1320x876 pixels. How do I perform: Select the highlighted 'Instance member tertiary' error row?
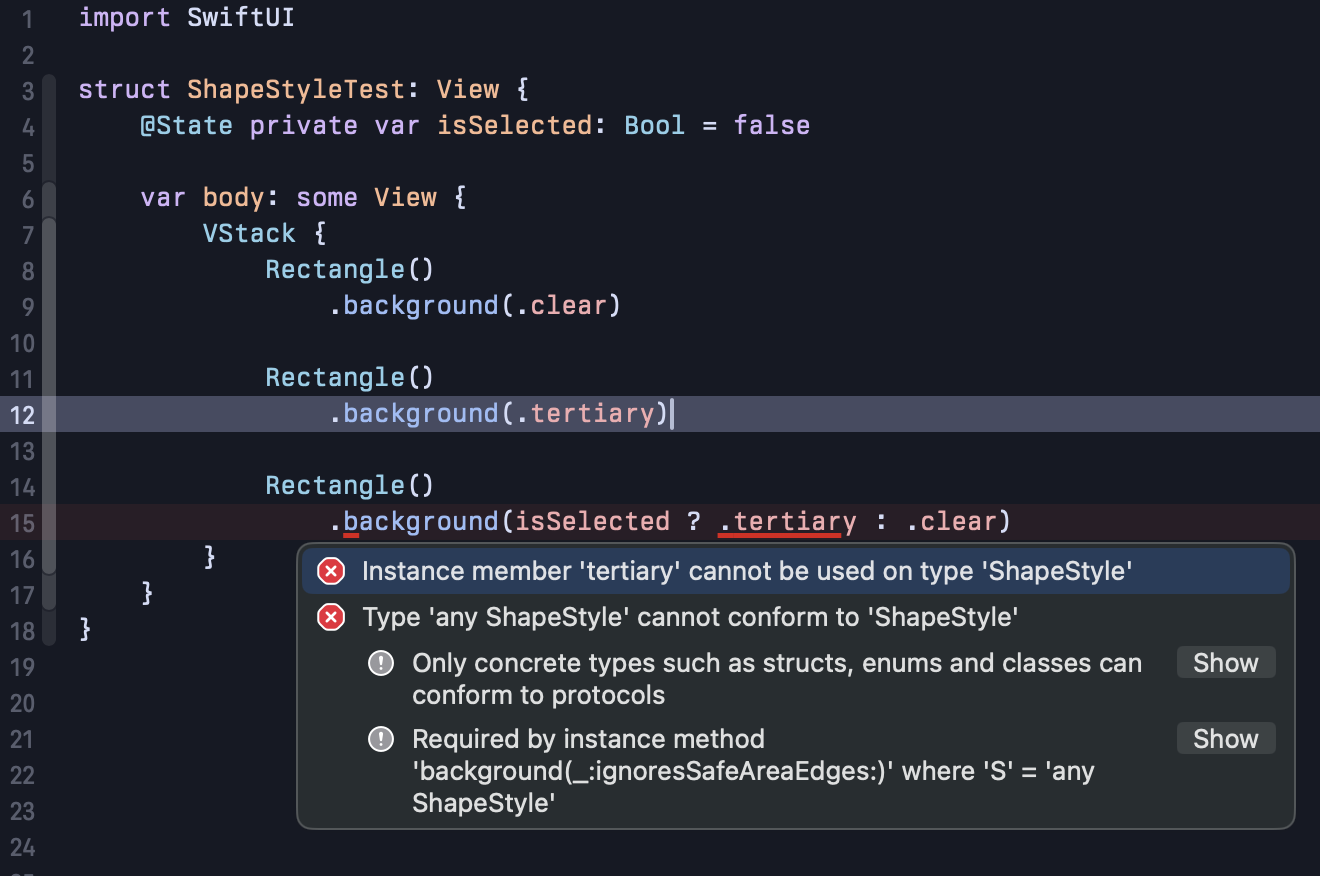pos(700,570)
